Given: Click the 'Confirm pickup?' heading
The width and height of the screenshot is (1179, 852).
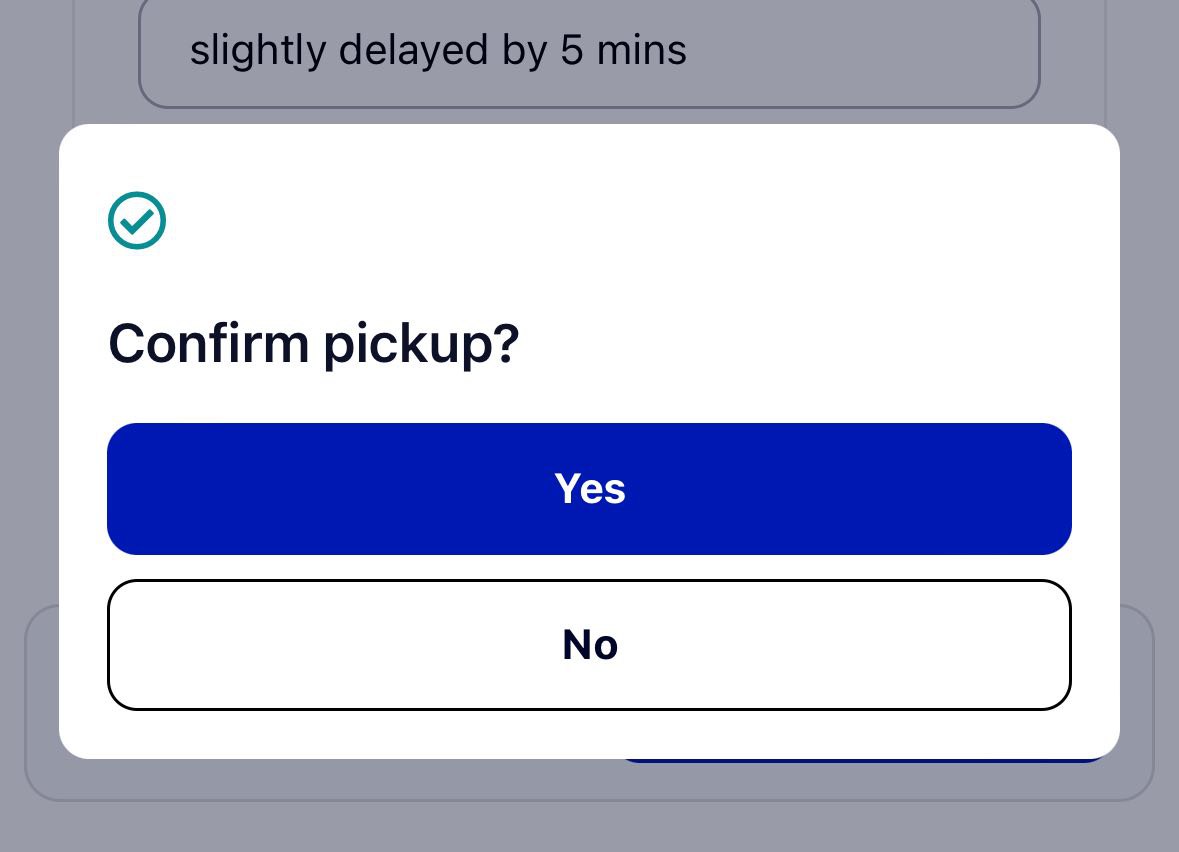Looking at the screenshot, I should 314,344.
